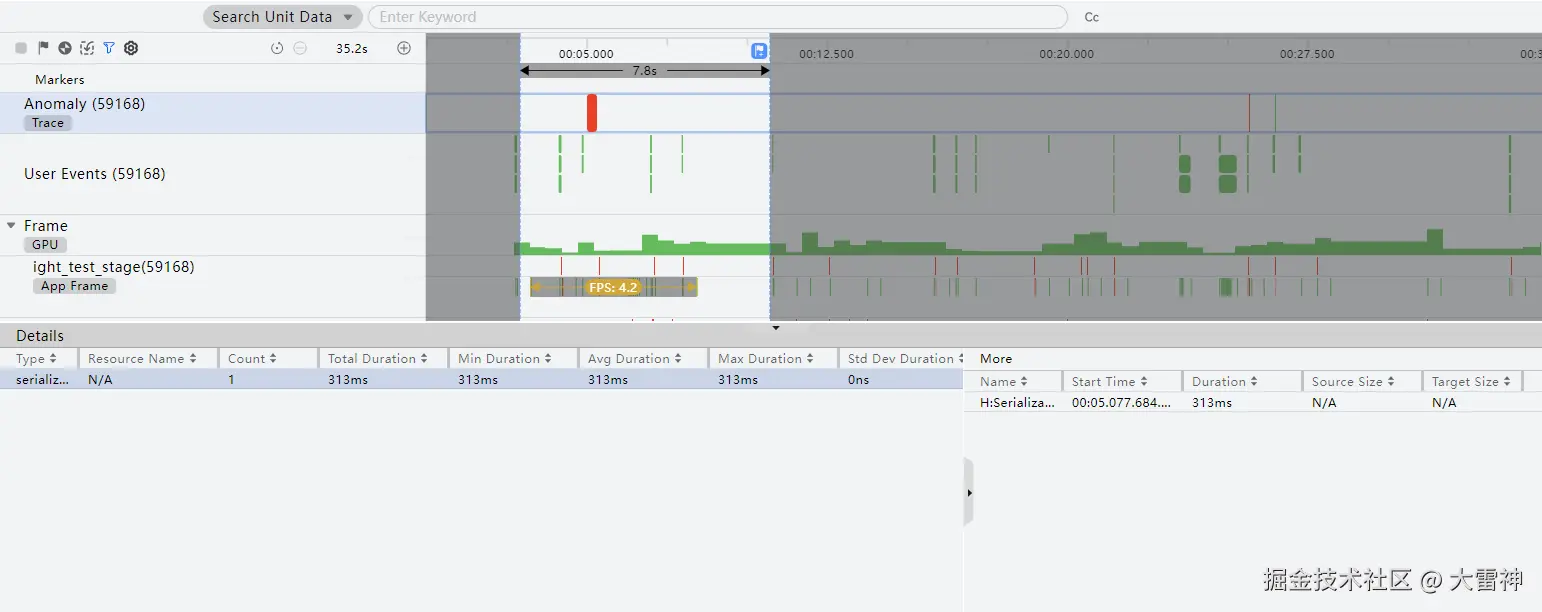Screen dimensions: 1542x612
Task: Click the 00:20.000 timeline ruler label
Action: pyautogui.click(x=1066, y=54)
